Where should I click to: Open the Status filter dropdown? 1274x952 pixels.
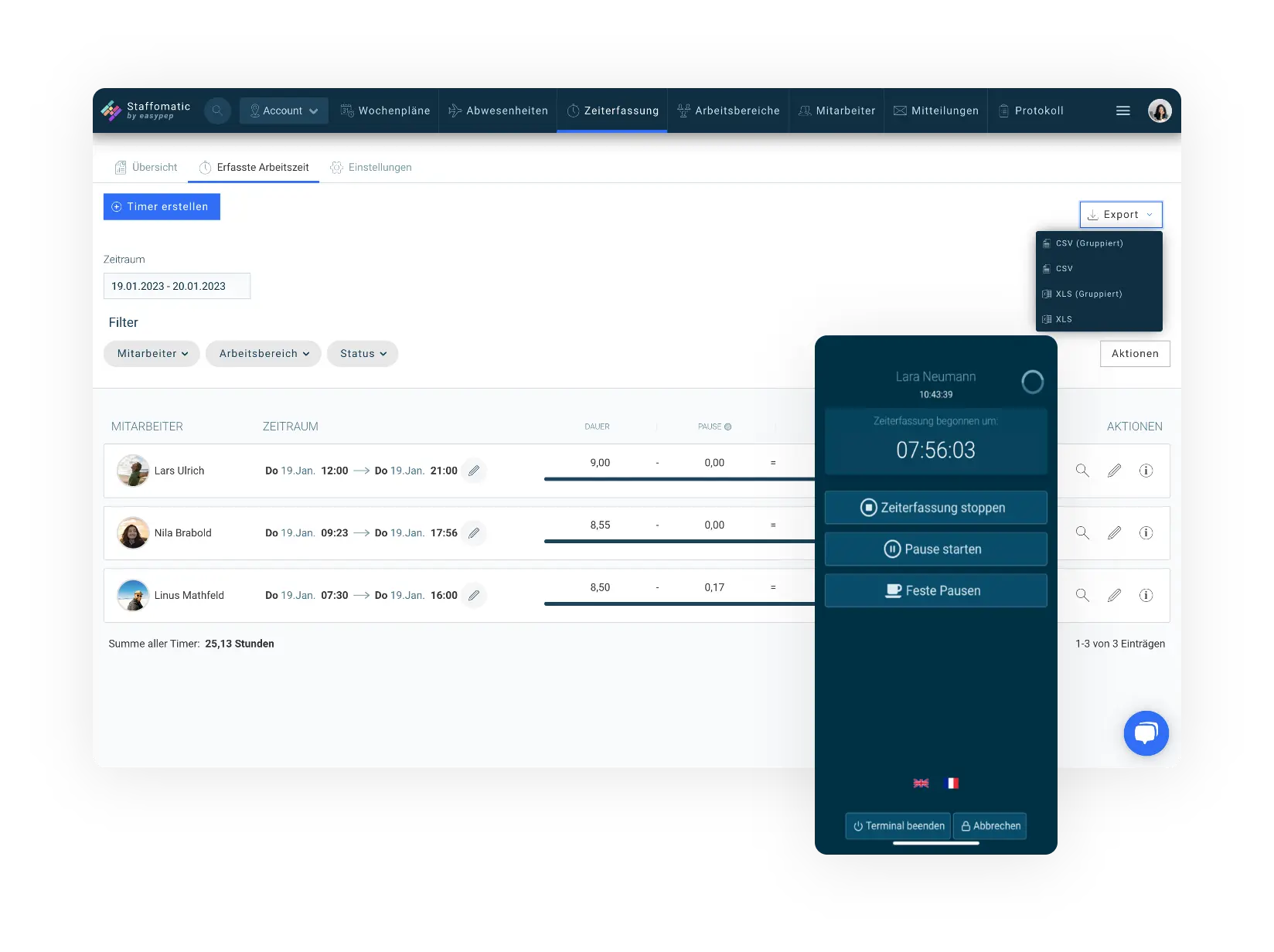tap(363, 353)
